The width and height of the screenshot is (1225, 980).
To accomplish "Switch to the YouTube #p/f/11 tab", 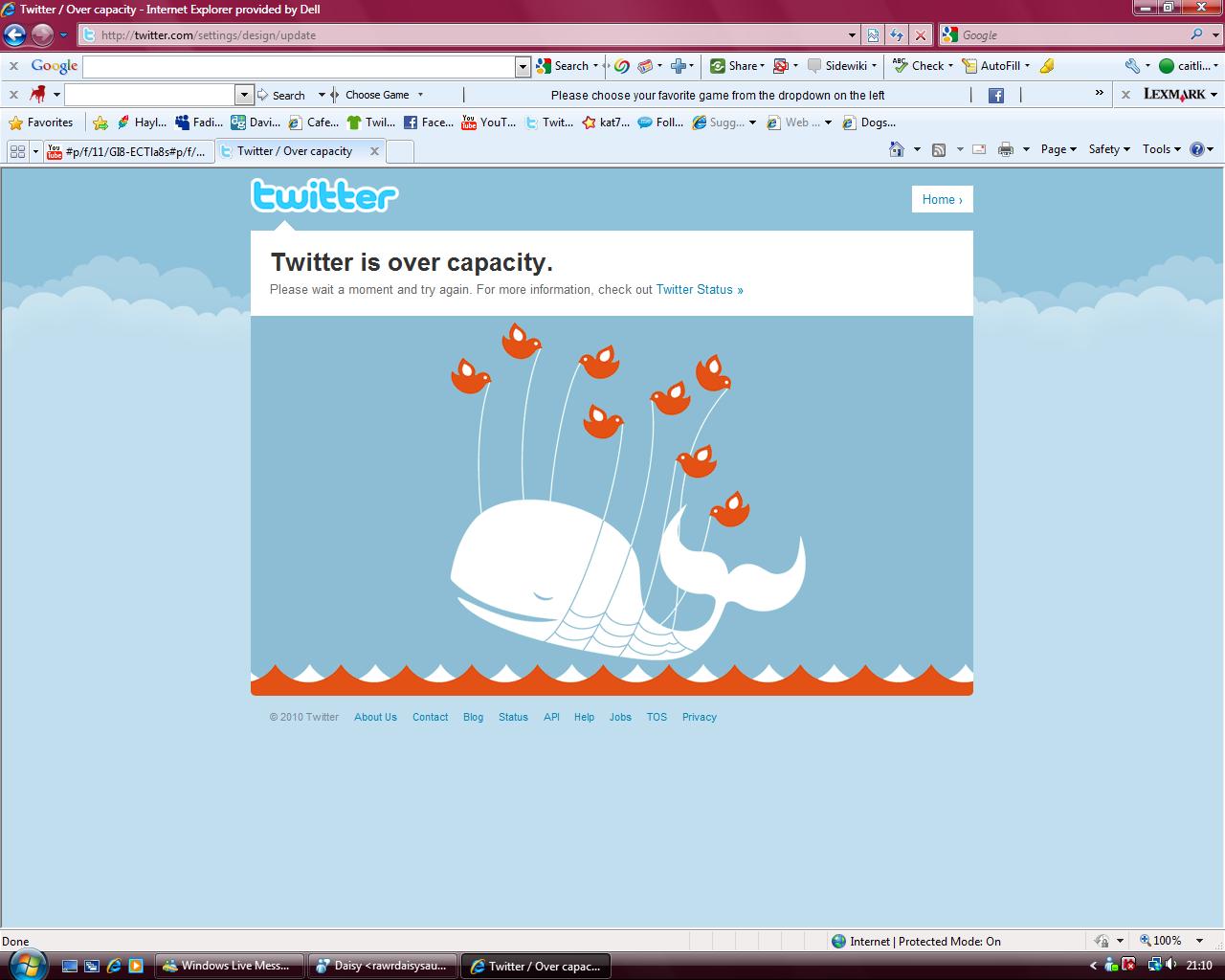I will (128, 151).
